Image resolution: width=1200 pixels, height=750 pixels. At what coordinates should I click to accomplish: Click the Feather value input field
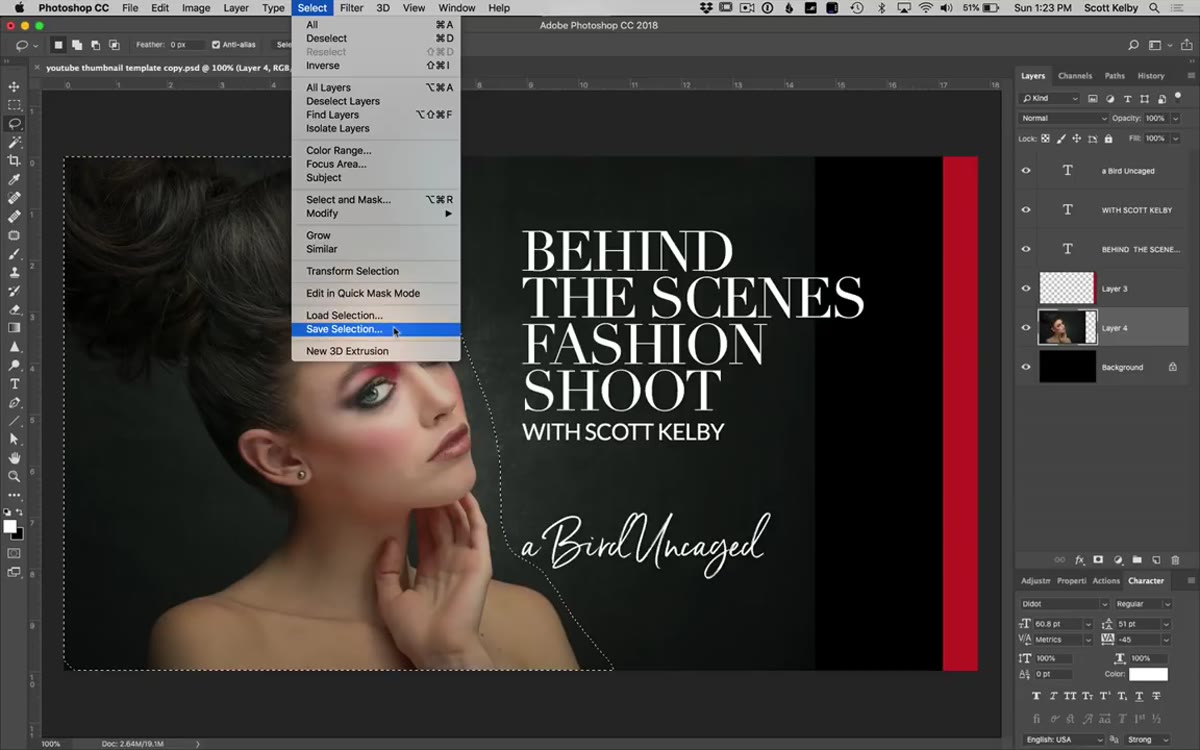[x=186, y=45]
